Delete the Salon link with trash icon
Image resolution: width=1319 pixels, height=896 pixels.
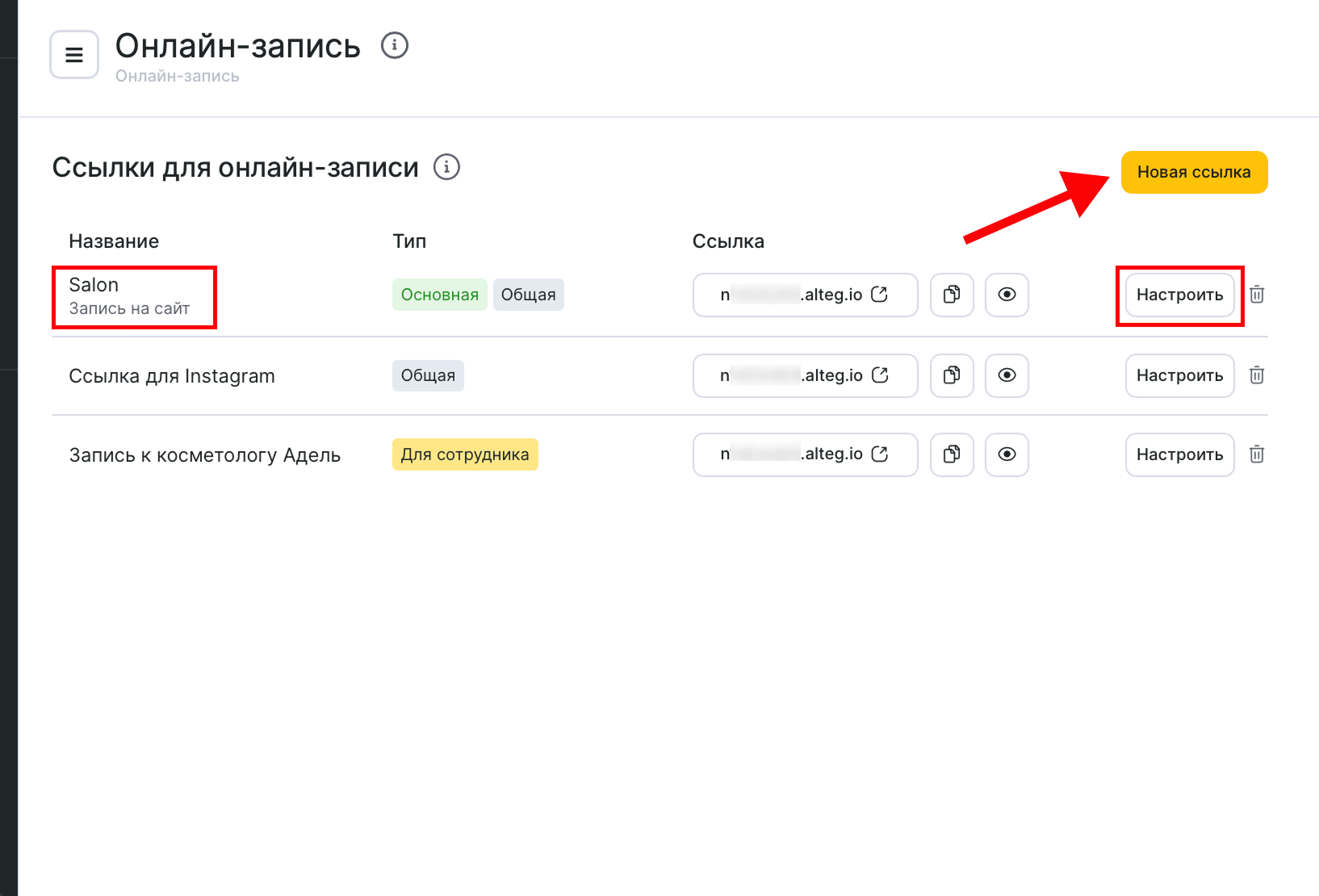[1256, 295]
